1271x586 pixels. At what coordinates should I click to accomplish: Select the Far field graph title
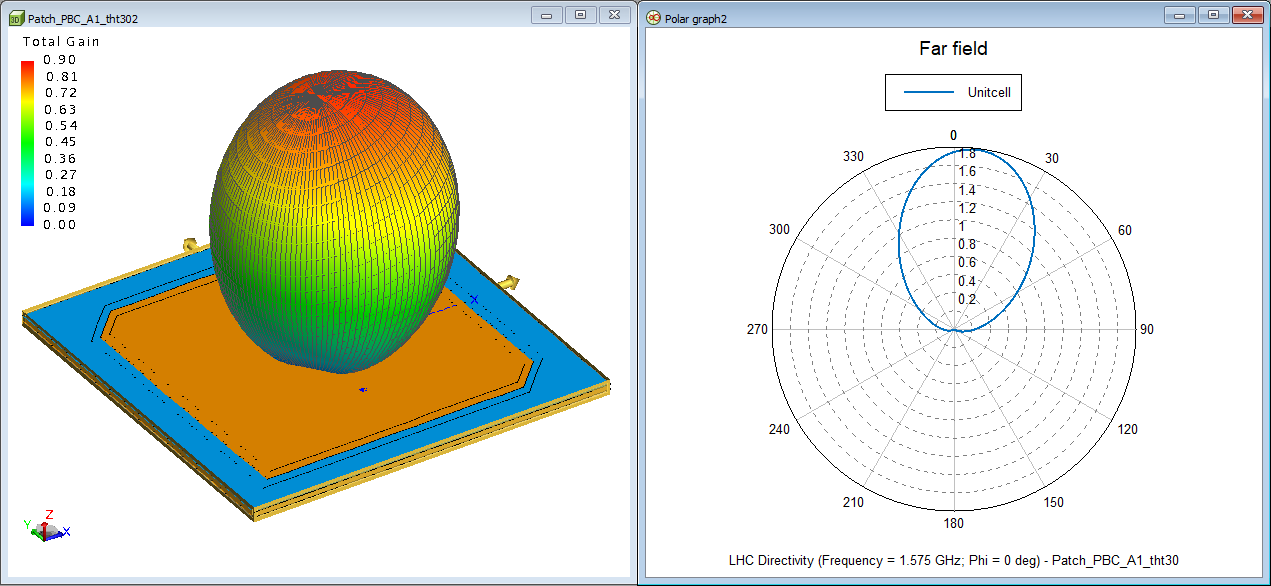coord(953,49)
